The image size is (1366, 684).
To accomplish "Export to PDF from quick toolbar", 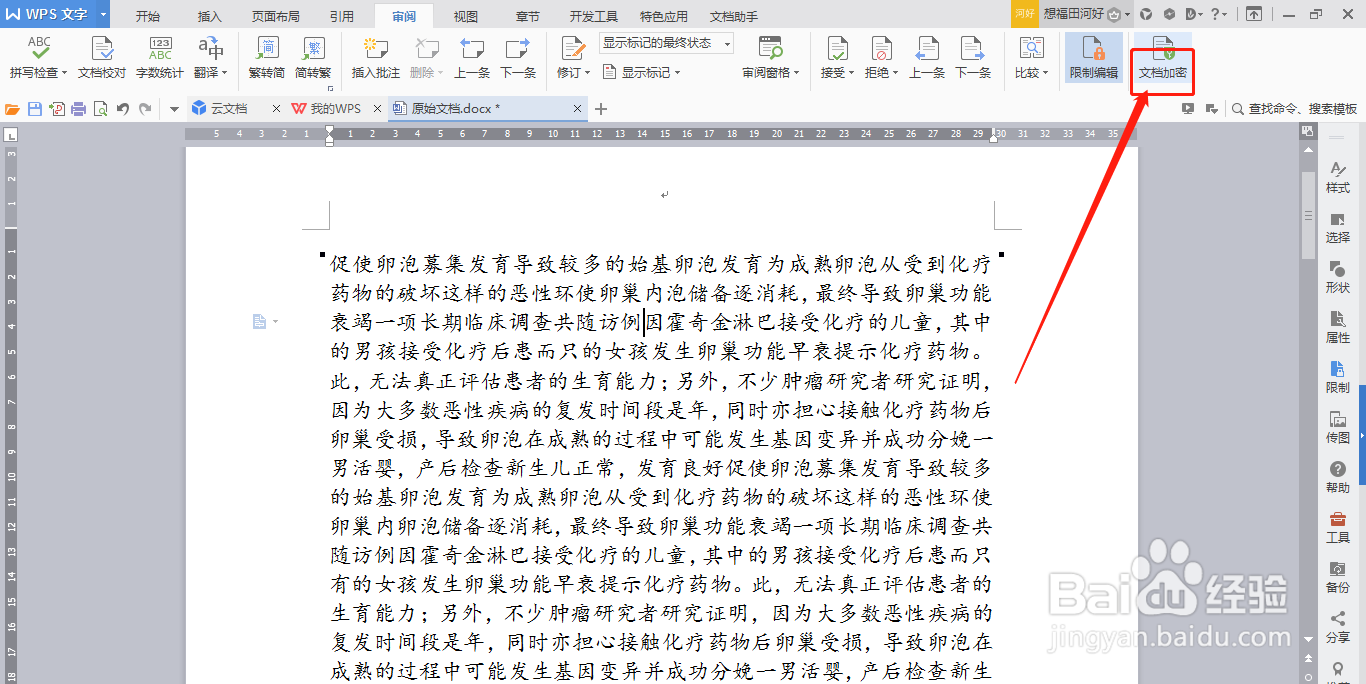I will [57, 109].
